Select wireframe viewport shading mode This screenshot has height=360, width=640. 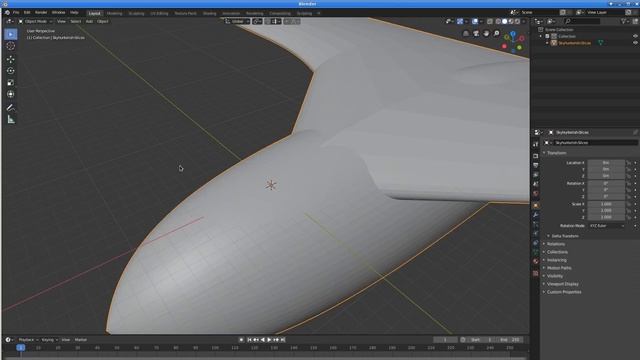click(x=498, y=22)
